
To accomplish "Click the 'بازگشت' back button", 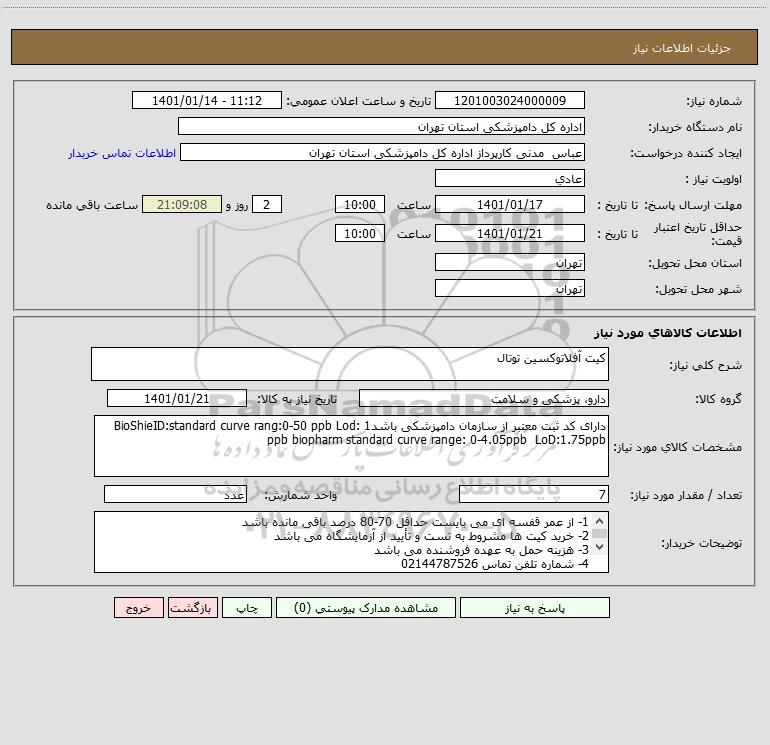I will click(192, 608).
